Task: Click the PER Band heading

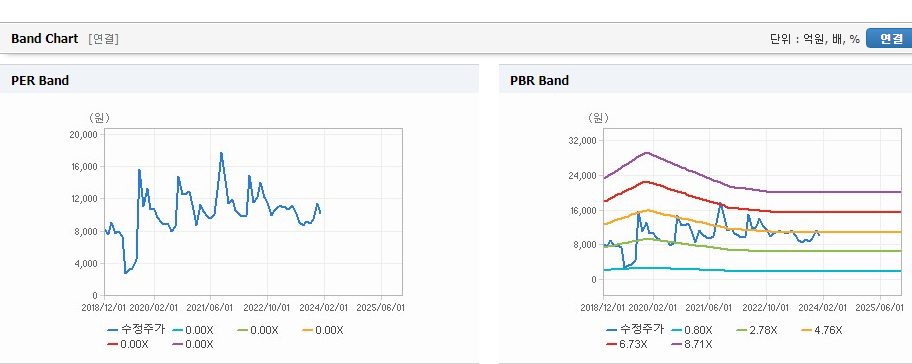Action: click(x=40, y=81)
